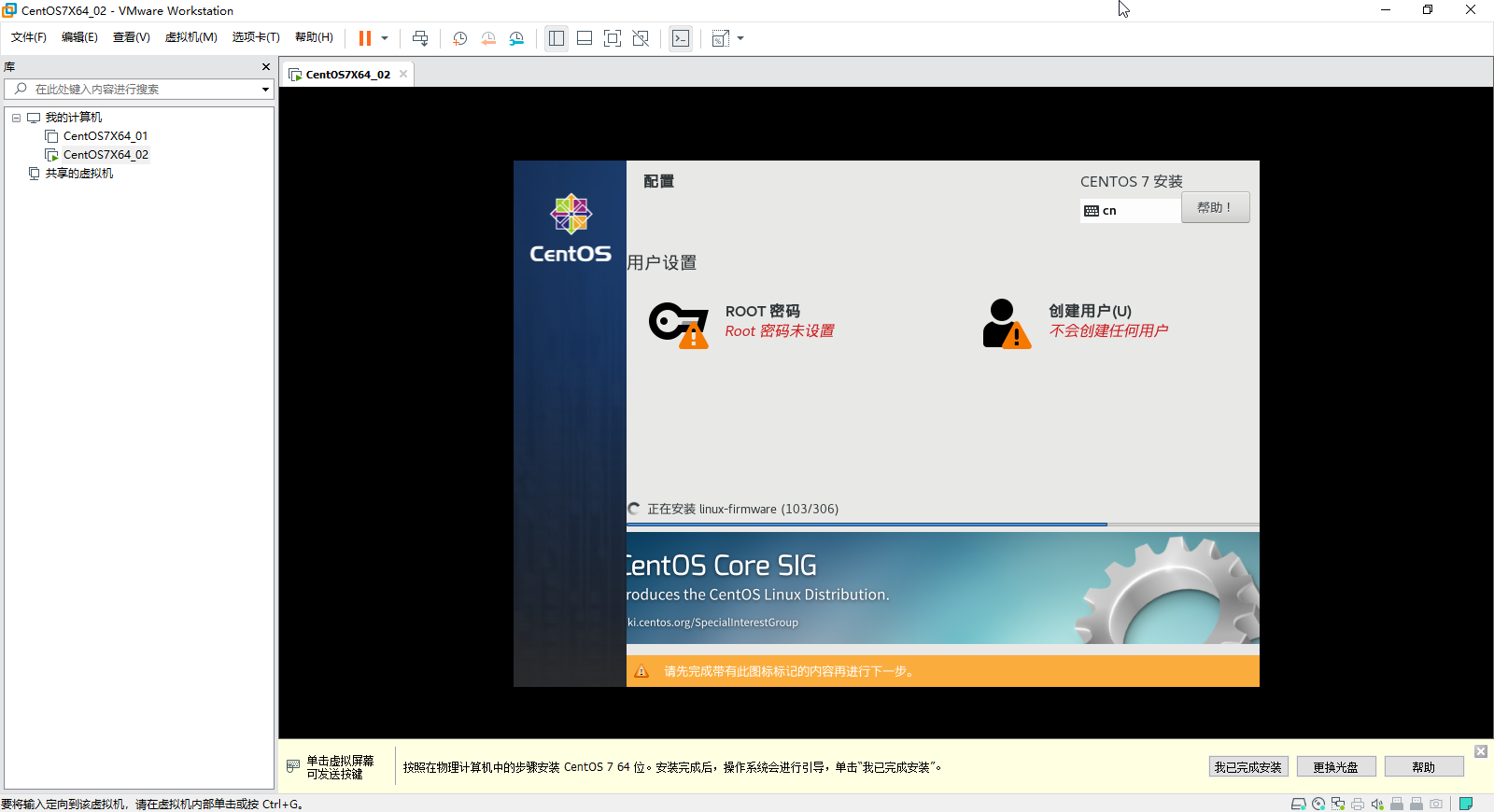1494x812 pixels.
Task: Expand the library search dropdown arrow
Action: coord(265,90)
